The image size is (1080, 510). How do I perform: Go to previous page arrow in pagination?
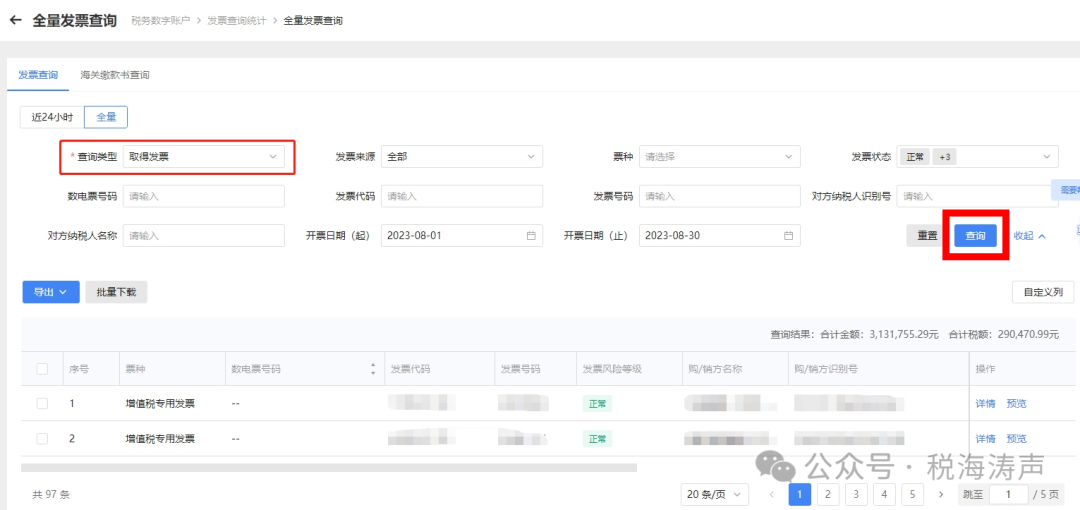(771, 494)
